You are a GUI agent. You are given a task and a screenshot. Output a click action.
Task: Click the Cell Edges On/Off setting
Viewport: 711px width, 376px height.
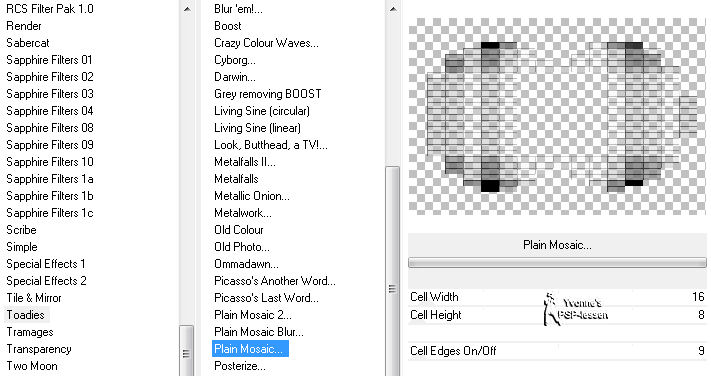point(557,351)
